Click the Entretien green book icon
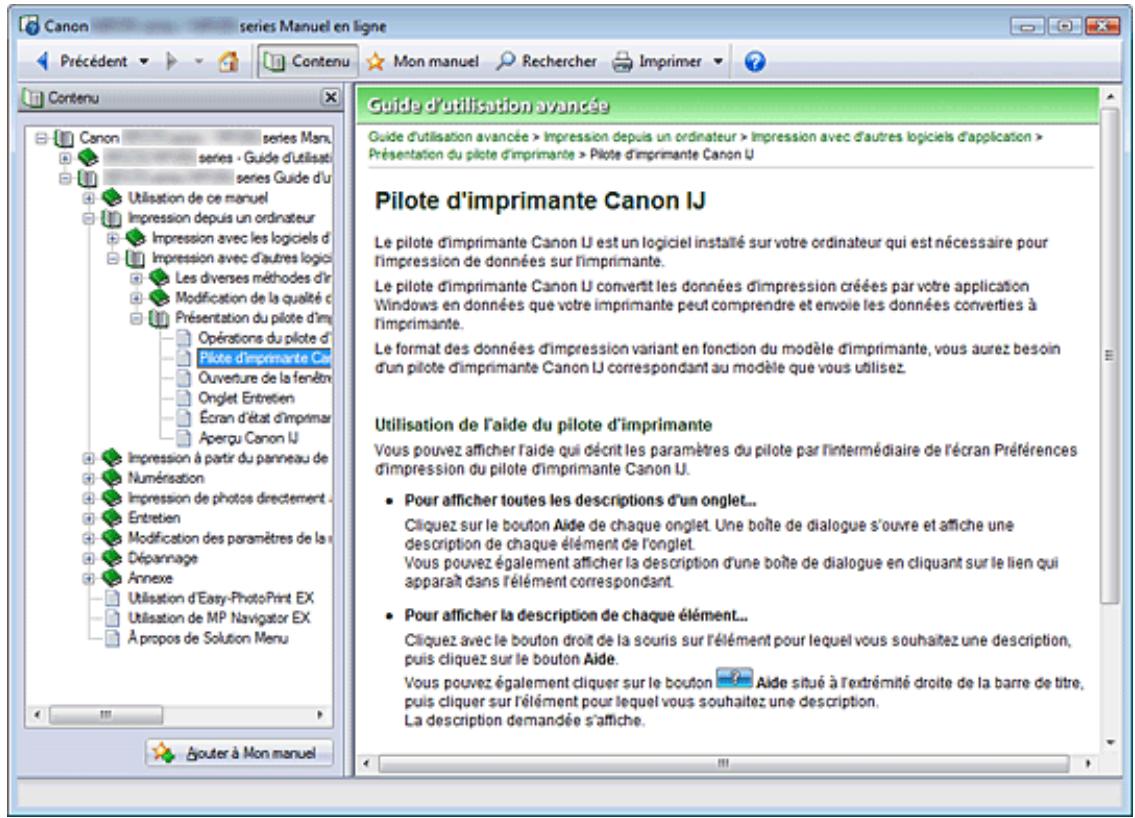1135x818 pixels. [111, 518]
